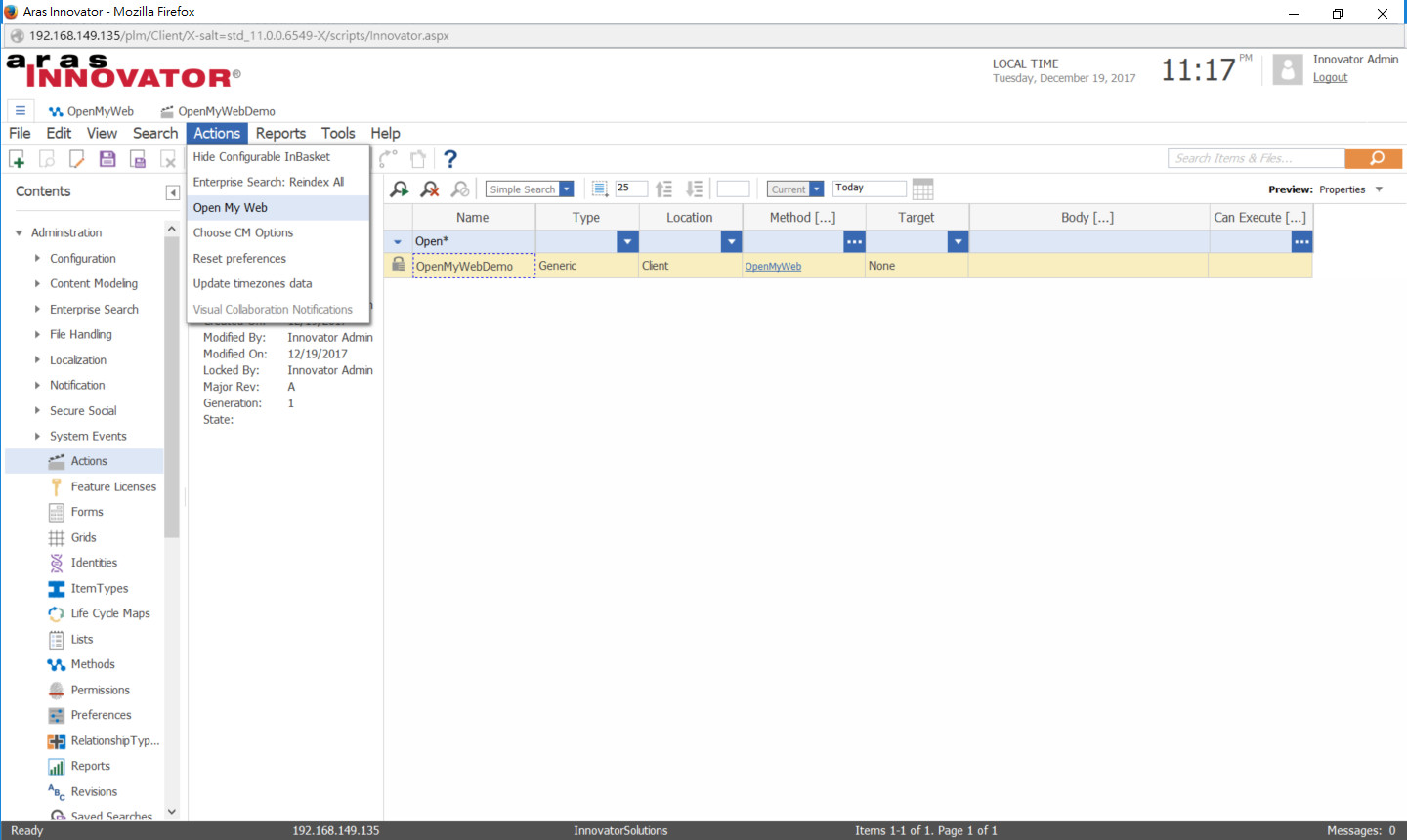Click the Logout link
Screen dimensions: 1407x840
[1330, 78]
